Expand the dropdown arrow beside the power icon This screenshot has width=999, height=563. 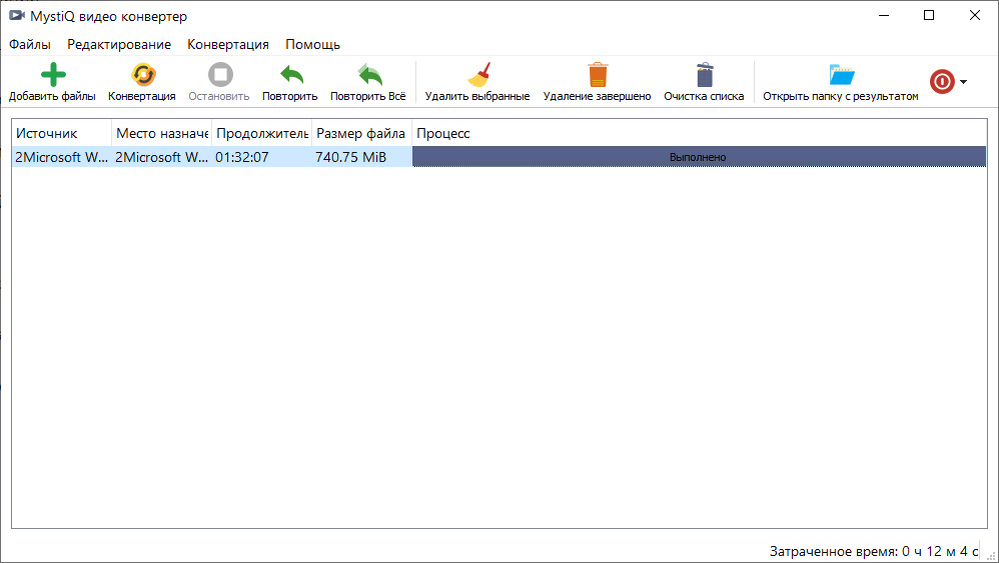pos(963,82)
